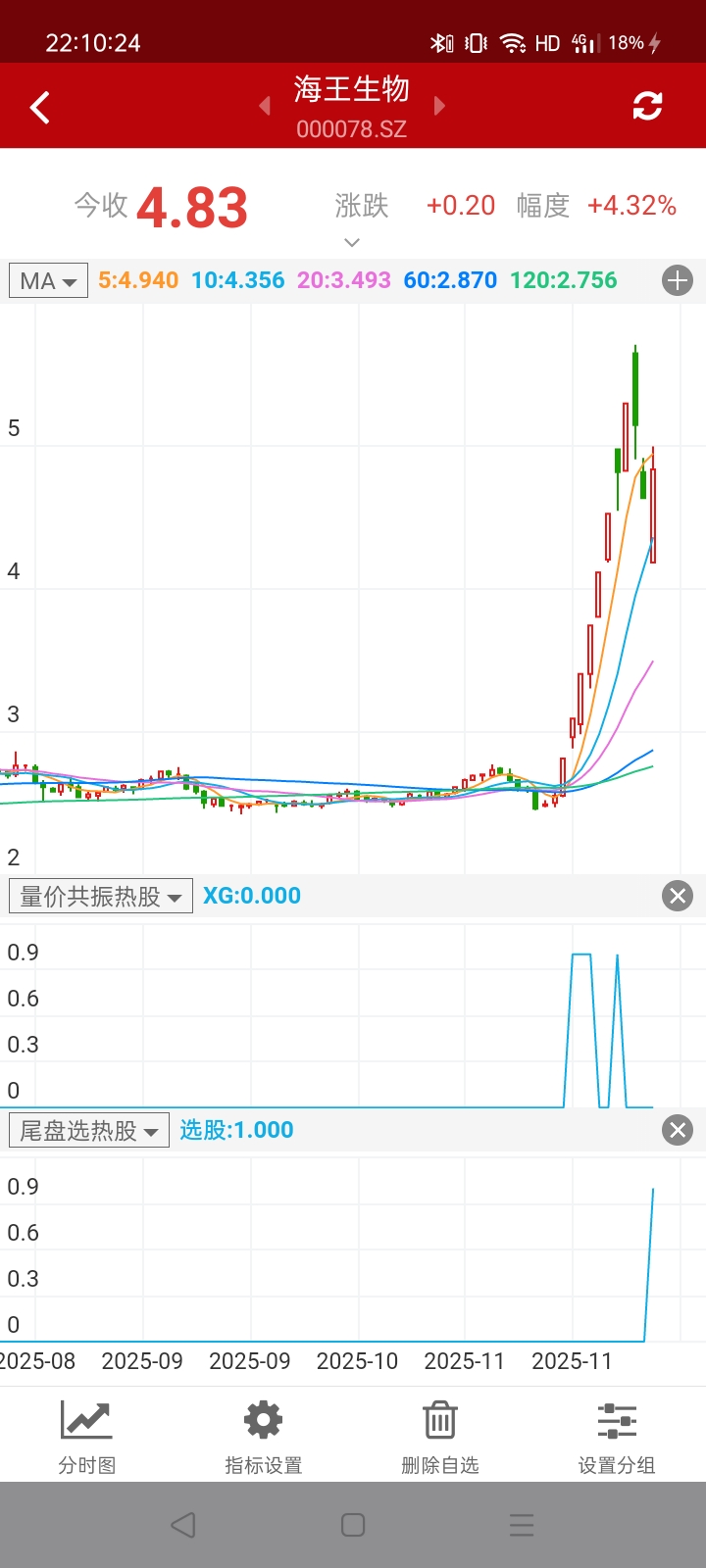
Task: Open the 量价共振热股 indicator dropdown
Action: pos(101,896)
